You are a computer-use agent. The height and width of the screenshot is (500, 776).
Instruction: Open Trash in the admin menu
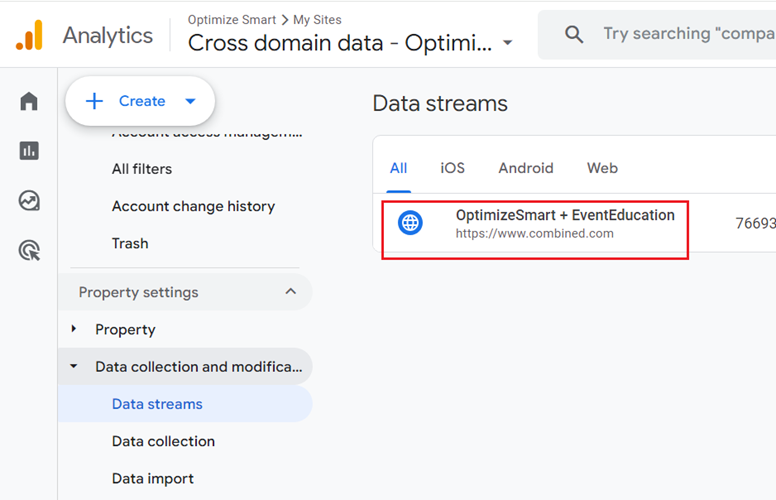coord(130,244)
